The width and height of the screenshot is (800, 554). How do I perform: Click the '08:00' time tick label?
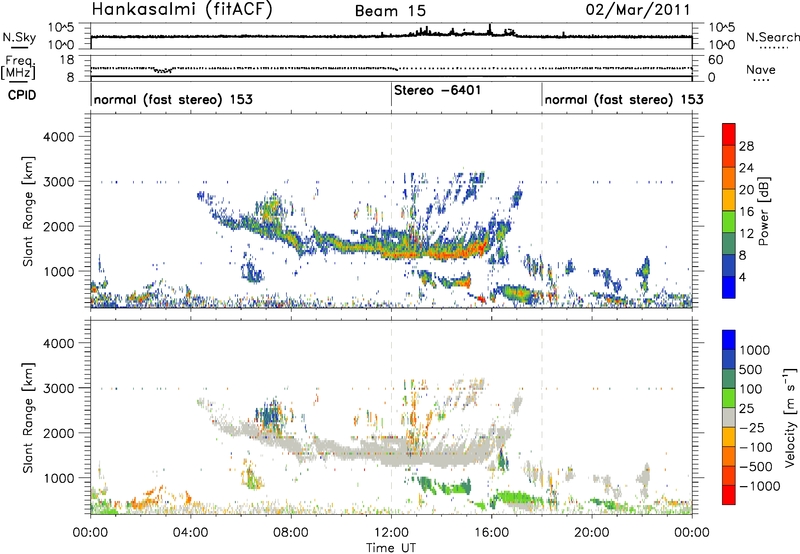[291, 533]
